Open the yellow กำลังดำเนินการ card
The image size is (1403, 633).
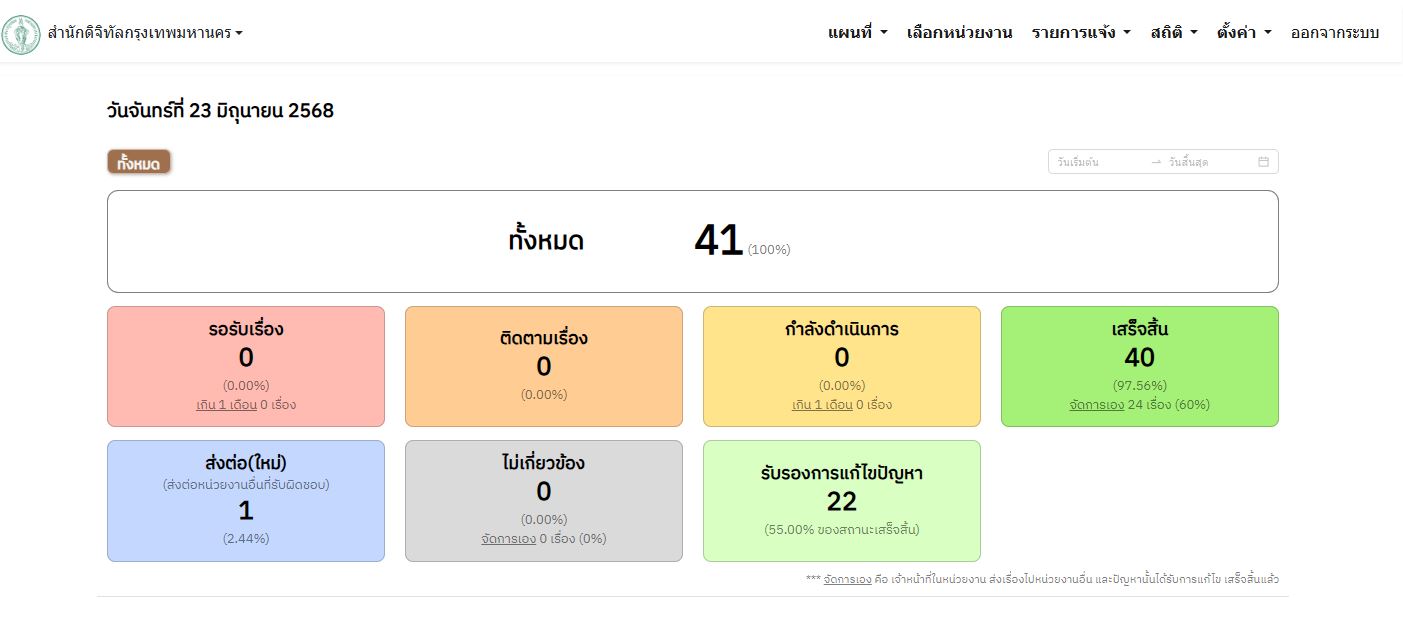pyautogui.click(x=842, y=366)
